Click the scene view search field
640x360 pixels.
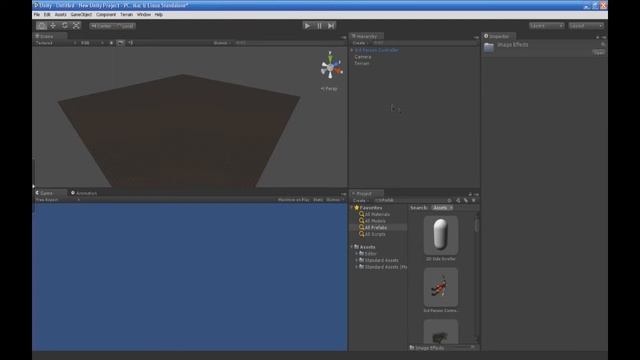pos(289,43)
